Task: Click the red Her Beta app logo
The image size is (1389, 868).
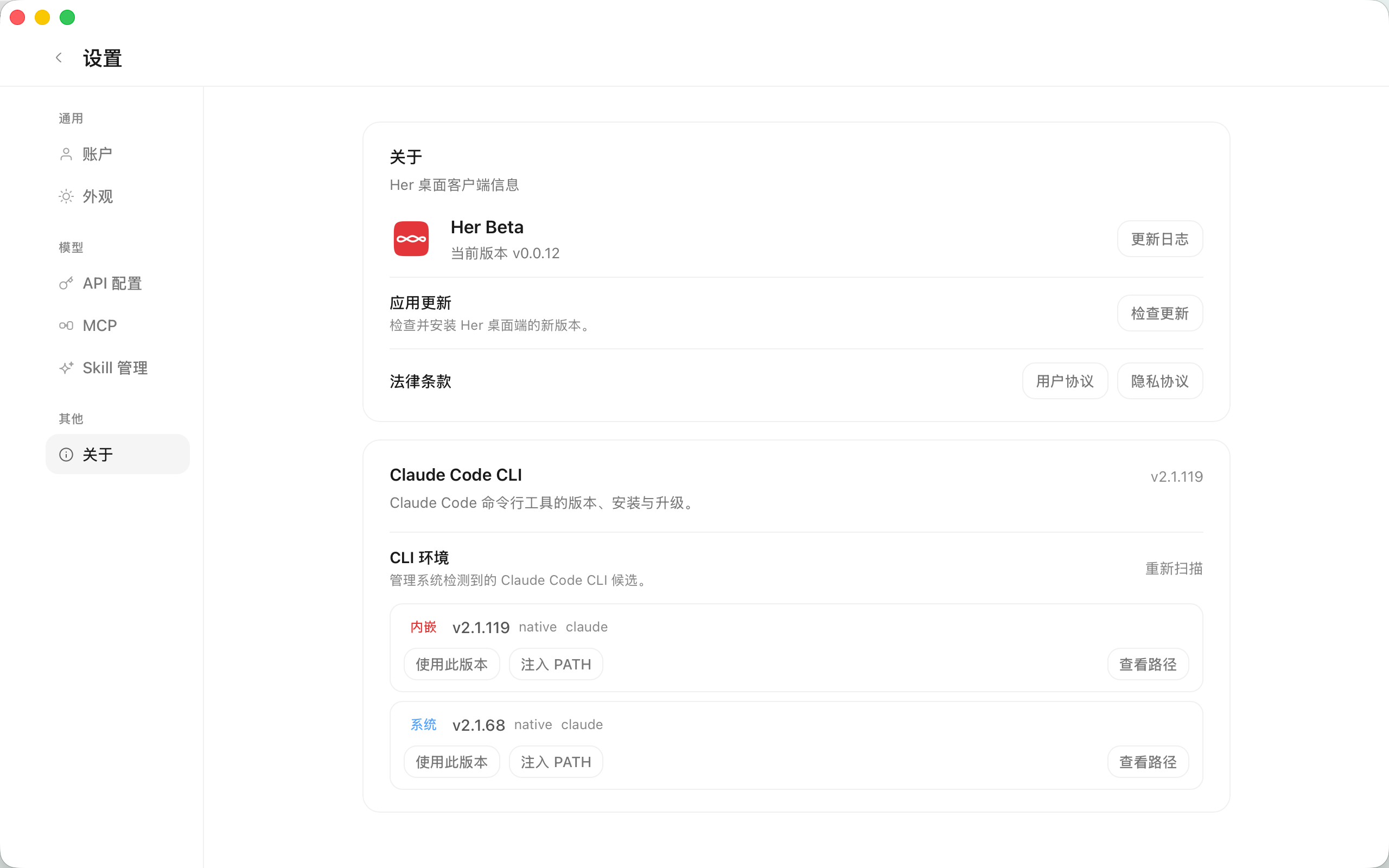Action: (411, 239)
